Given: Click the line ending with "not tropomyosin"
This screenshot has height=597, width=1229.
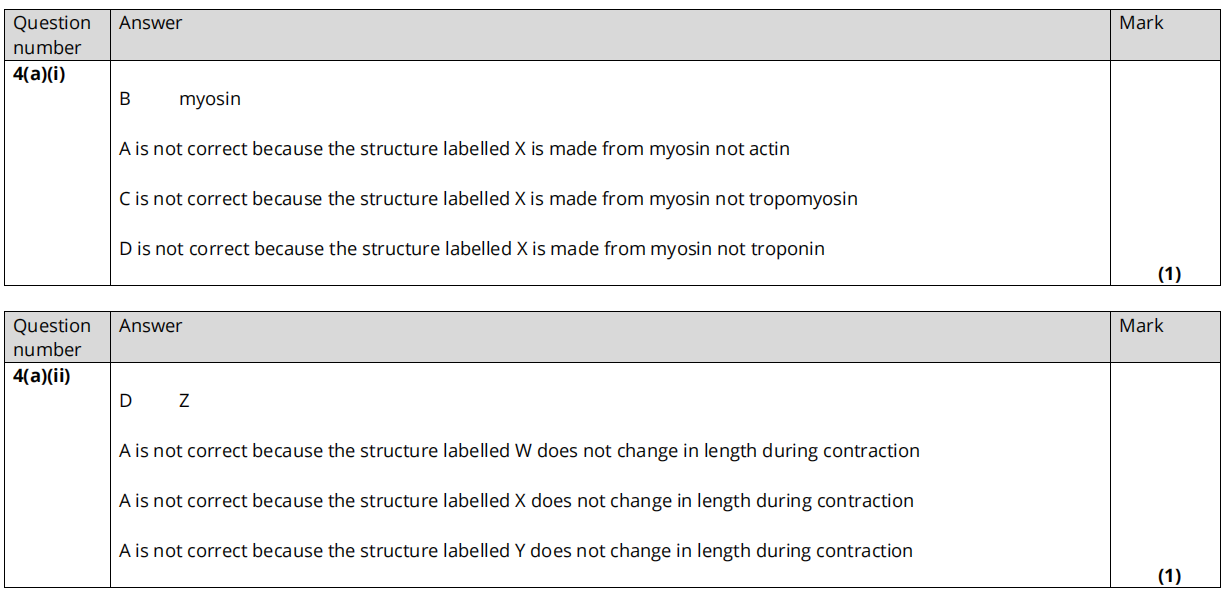Looking at the screenshot, I should 488,199.
